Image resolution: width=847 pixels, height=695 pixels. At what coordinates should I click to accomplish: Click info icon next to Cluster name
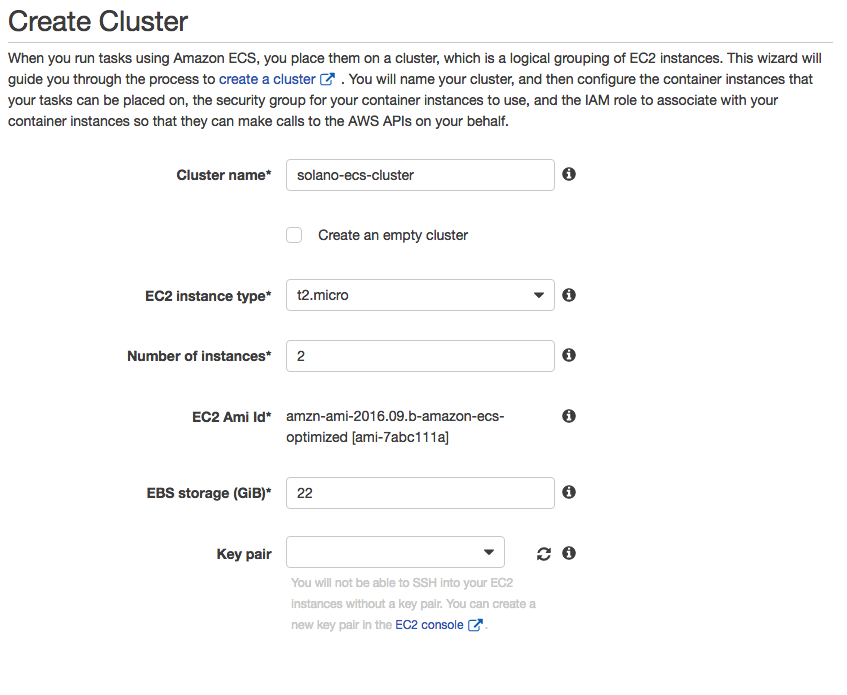pyautogui.click(x=568, y=174)
